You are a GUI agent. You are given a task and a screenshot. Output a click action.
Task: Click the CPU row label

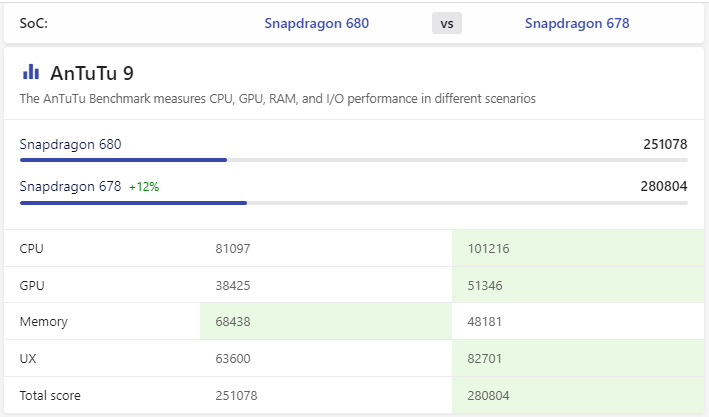32,249
